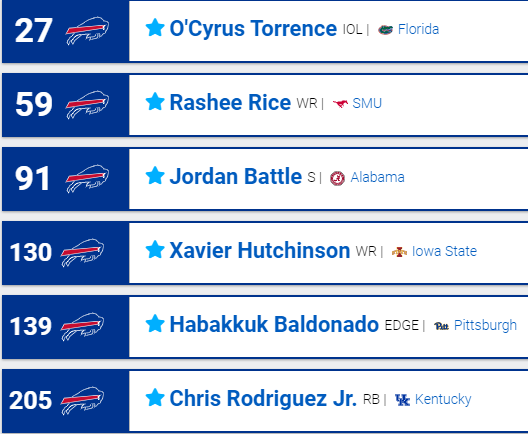Click the SMU mustang logo icon
Image resolution: width=528 pixels, height=434 pixels.
tap(340, 103)
